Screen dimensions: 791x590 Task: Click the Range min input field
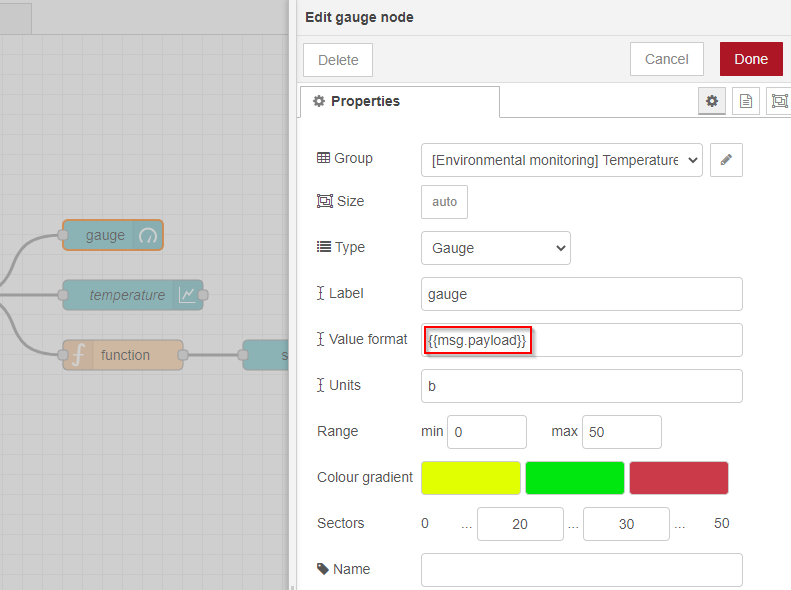487,432
